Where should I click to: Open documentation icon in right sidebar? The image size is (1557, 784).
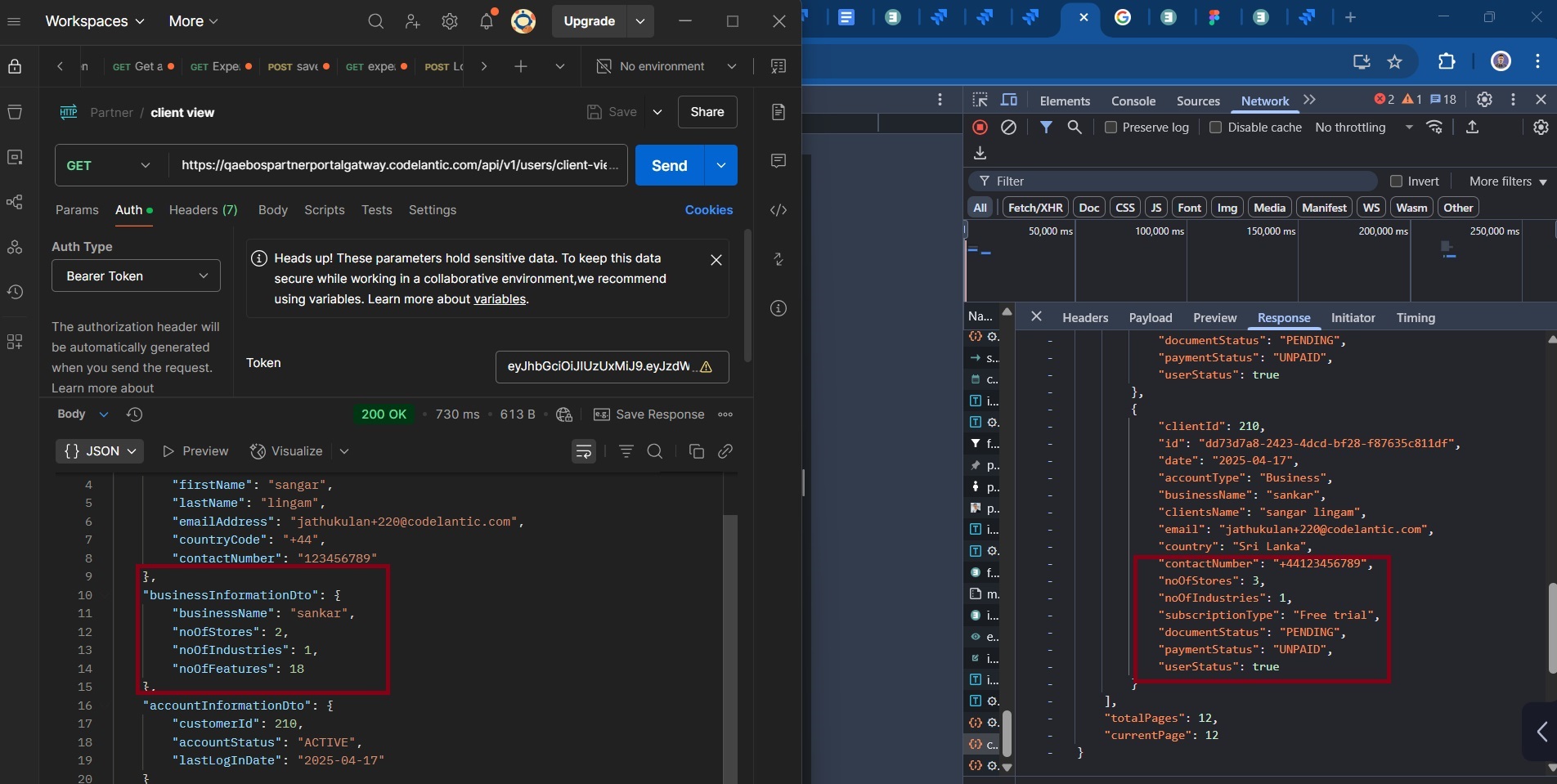778,112
